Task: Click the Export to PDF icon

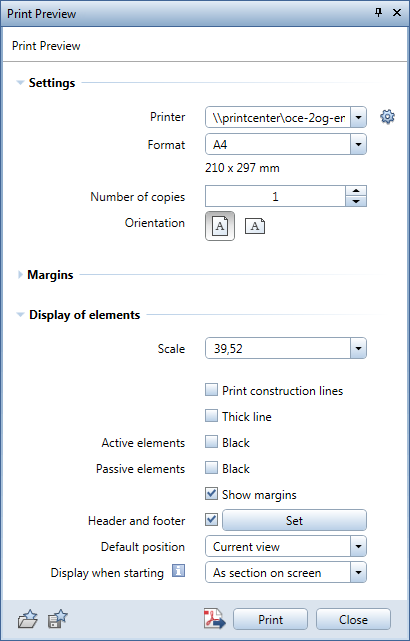Action: [x=215, y=618]
